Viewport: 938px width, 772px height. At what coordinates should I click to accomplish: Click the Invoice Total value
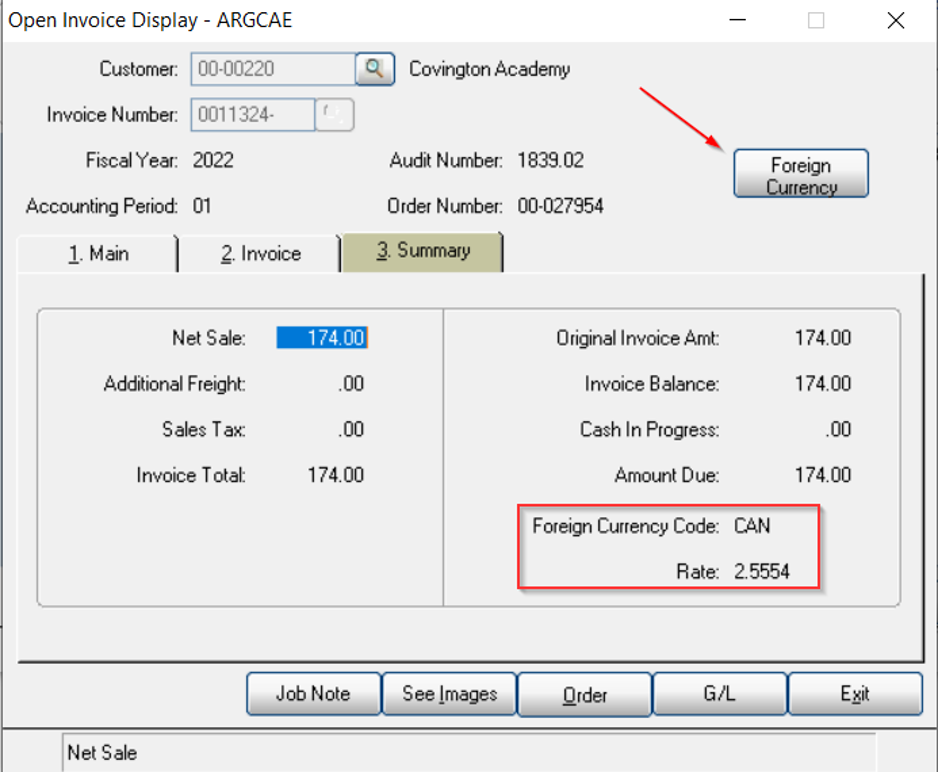click(336, 475)
